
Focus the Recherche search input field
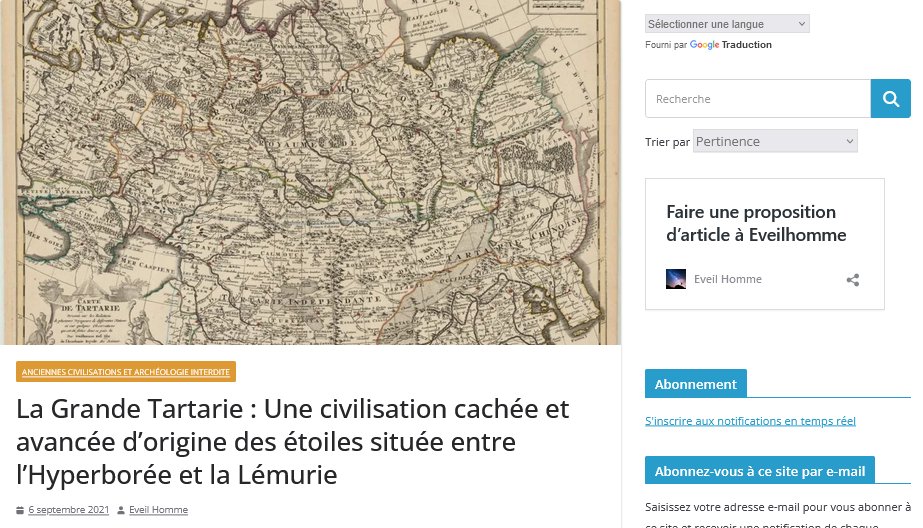coord(758,99)
